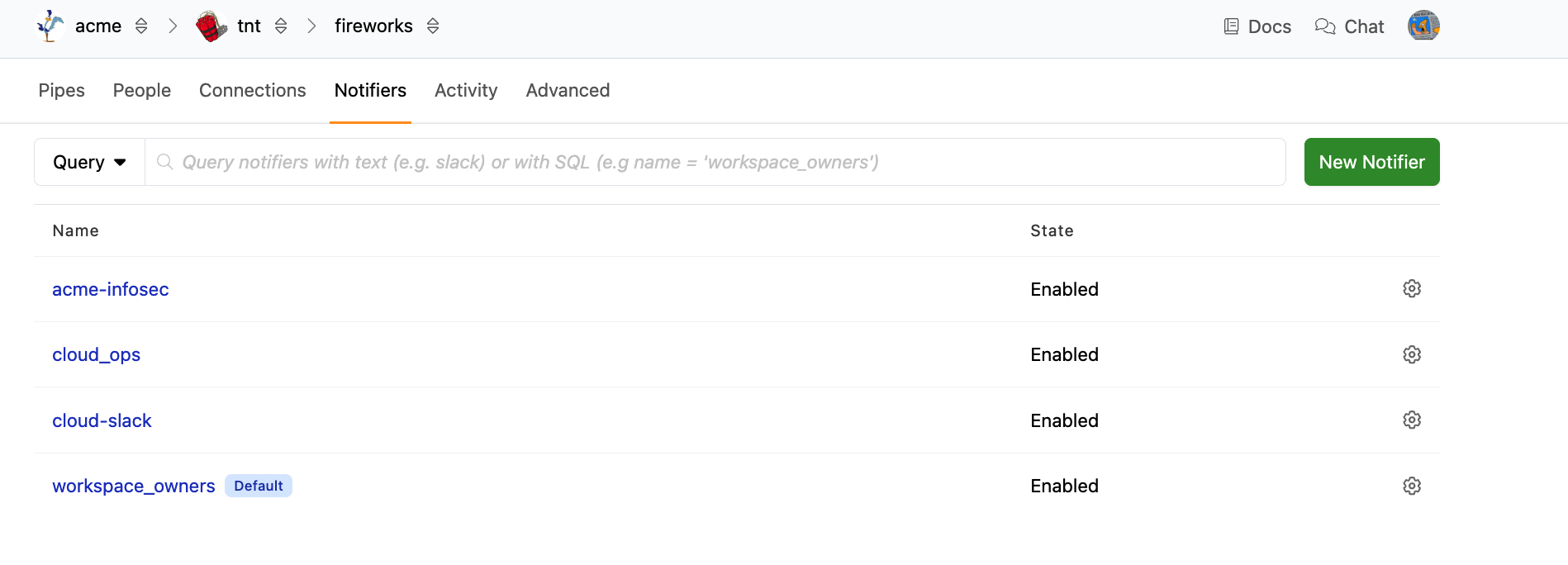Open the cloud-slack notifier link

click(x=102, y=420)
